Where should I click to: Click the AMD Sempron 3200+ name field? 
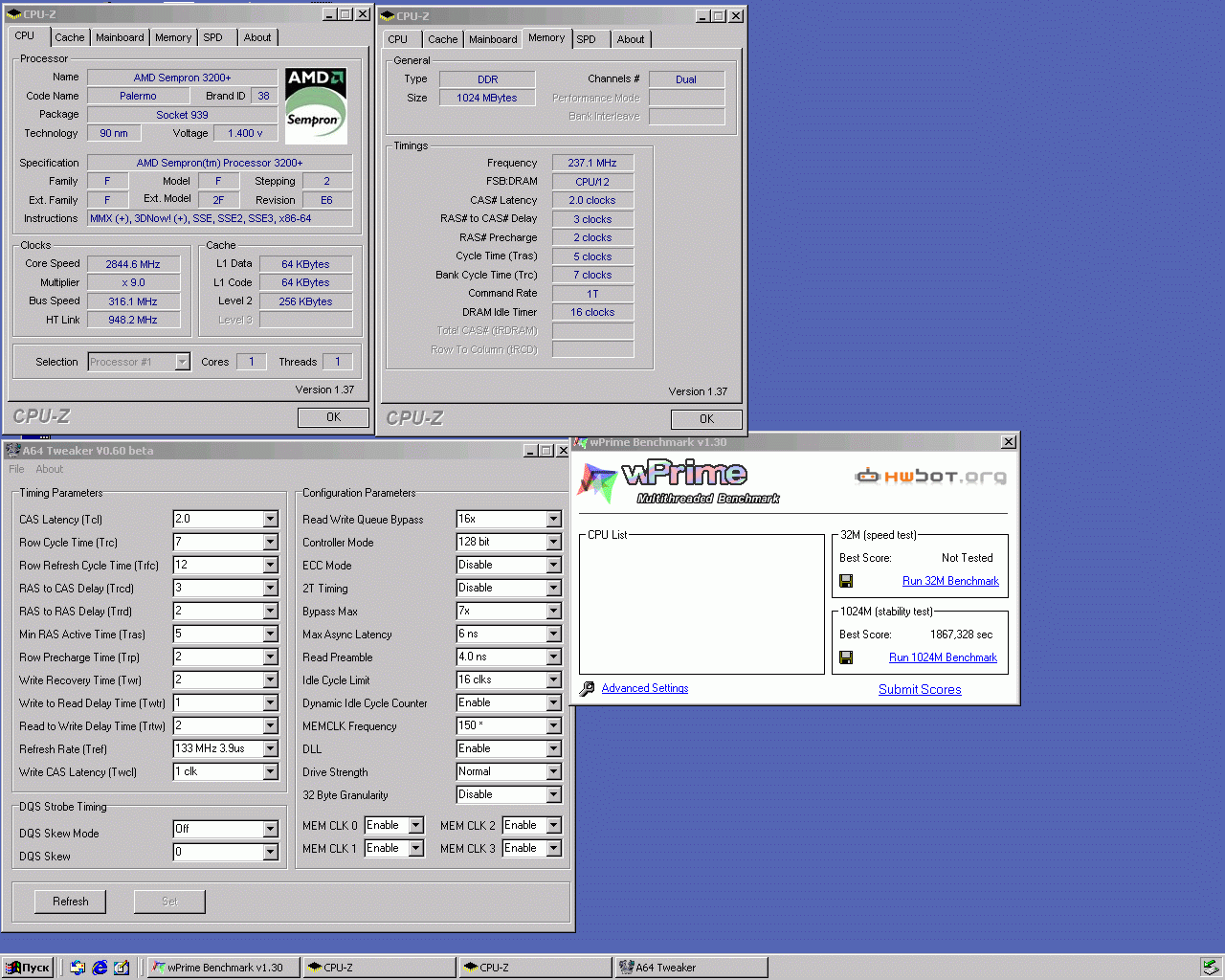(182, 78)
